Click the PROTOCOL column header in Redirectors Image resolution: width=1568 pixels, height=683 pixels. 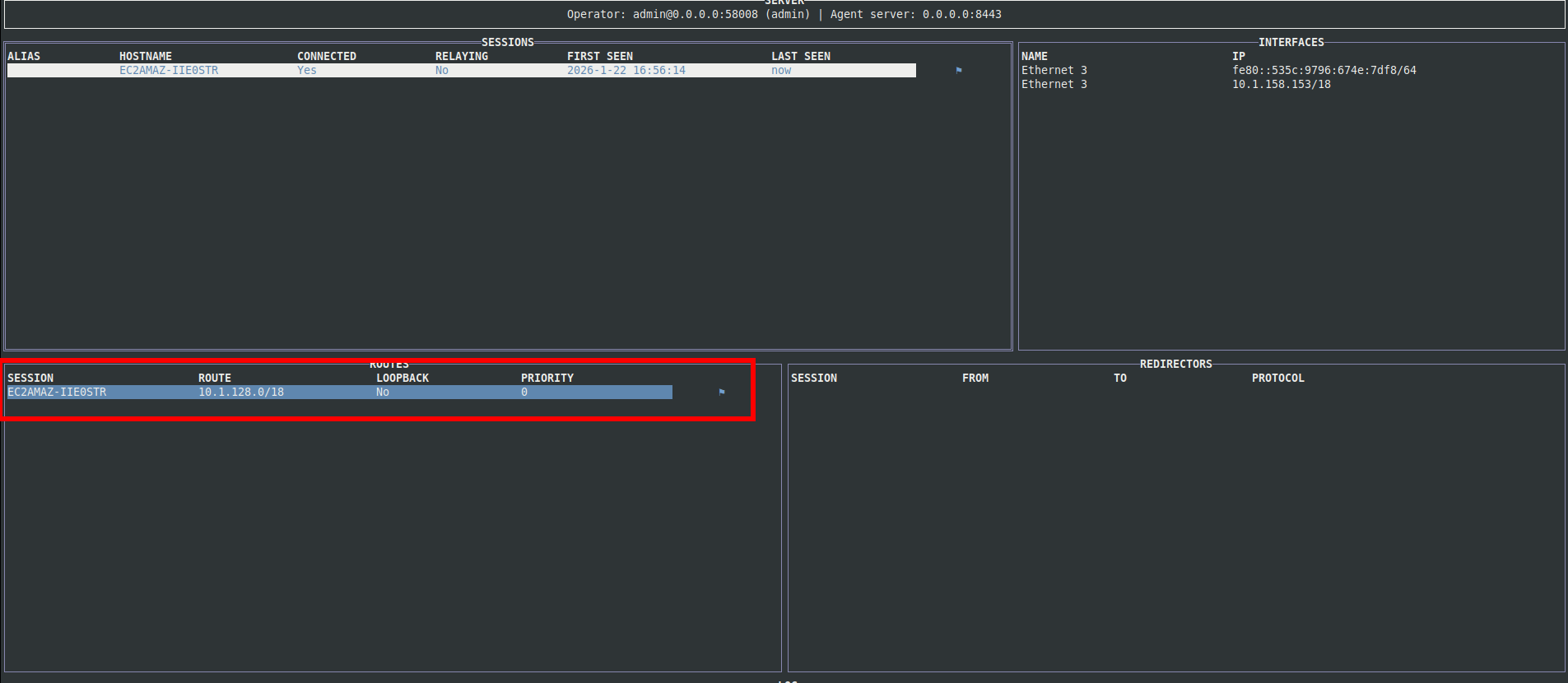[1277, 379]
